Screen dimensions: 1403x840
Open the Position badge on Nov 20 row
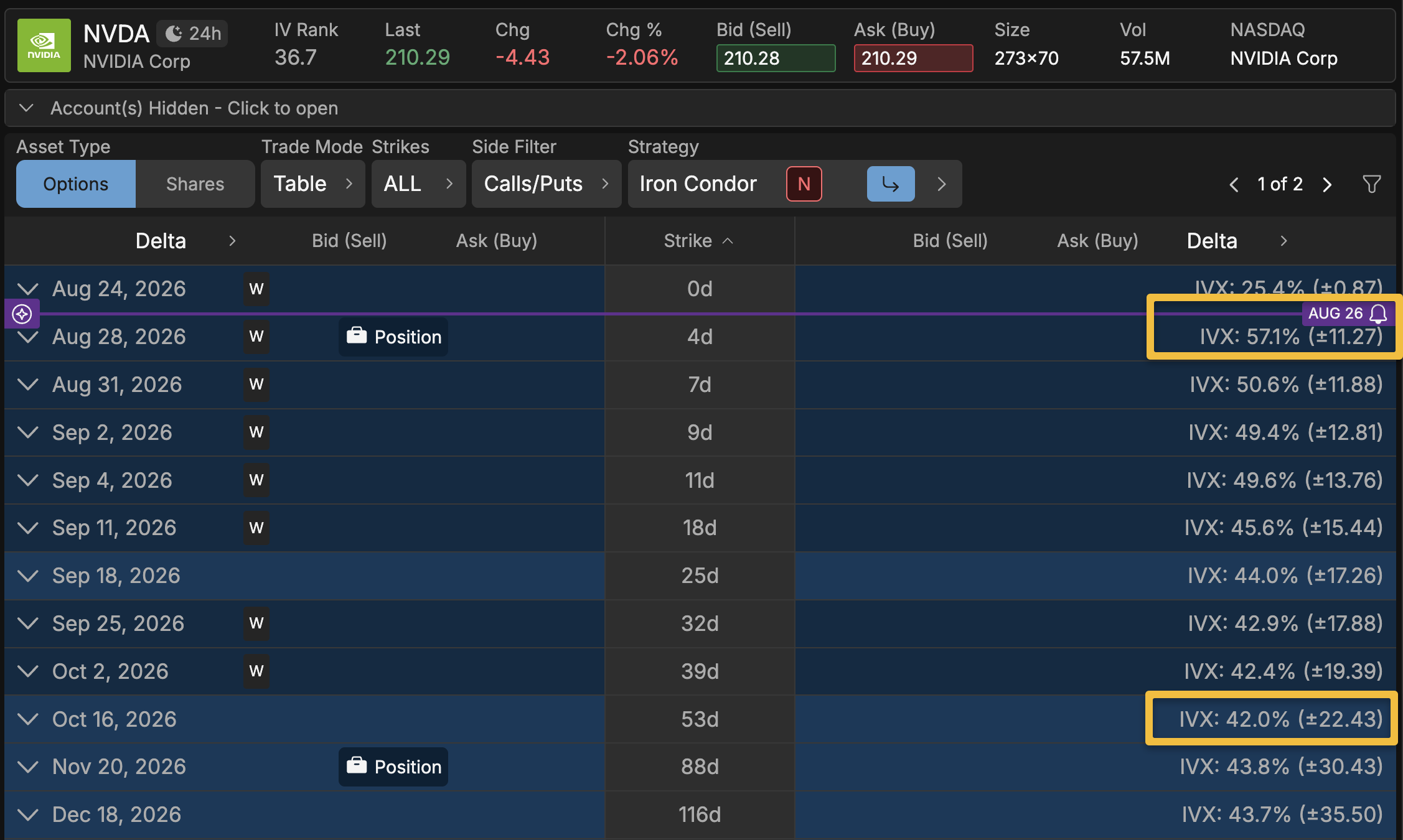393,767
